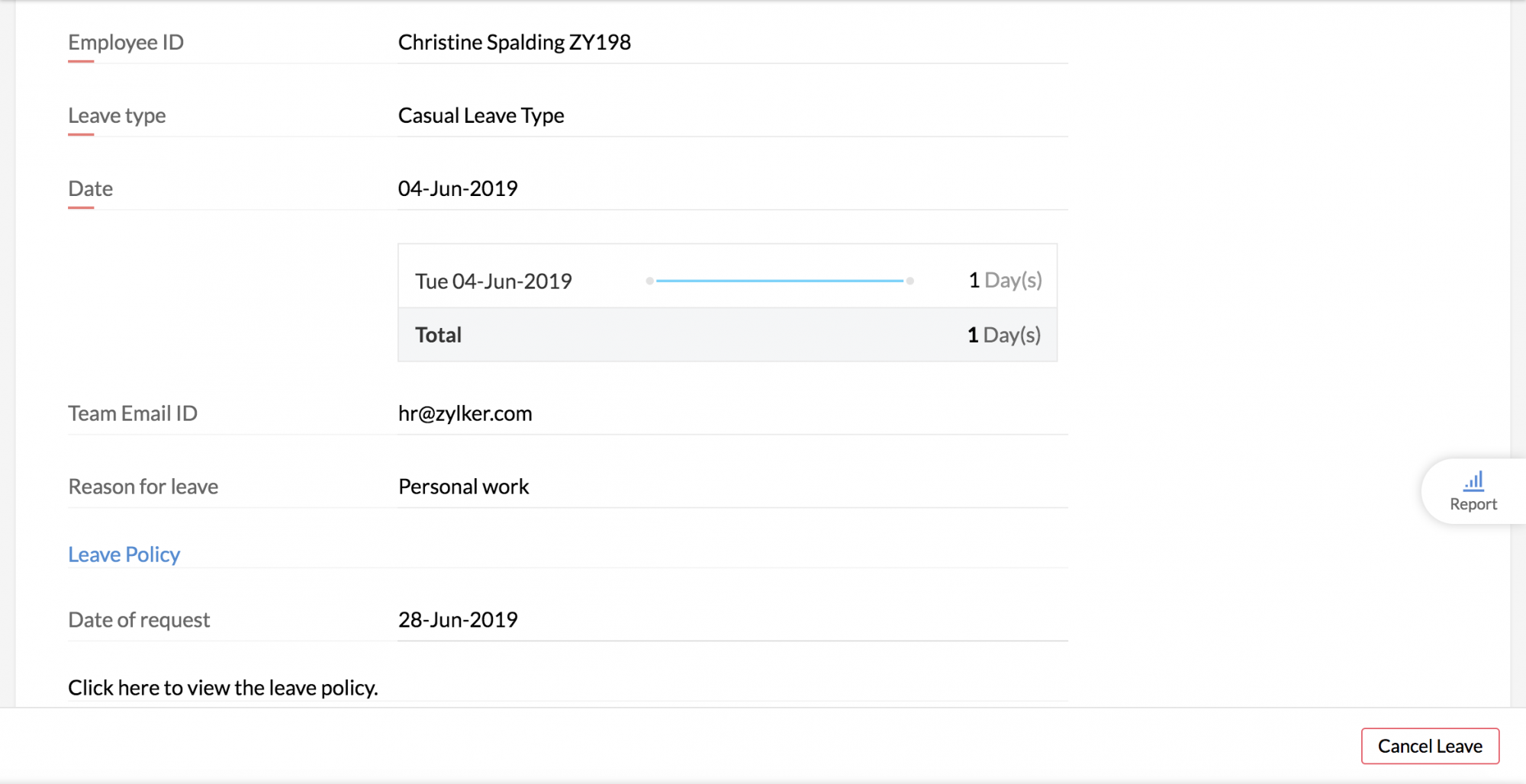
Task: Select the hr@zylker.com team email value
Action: tap(465, 413)
